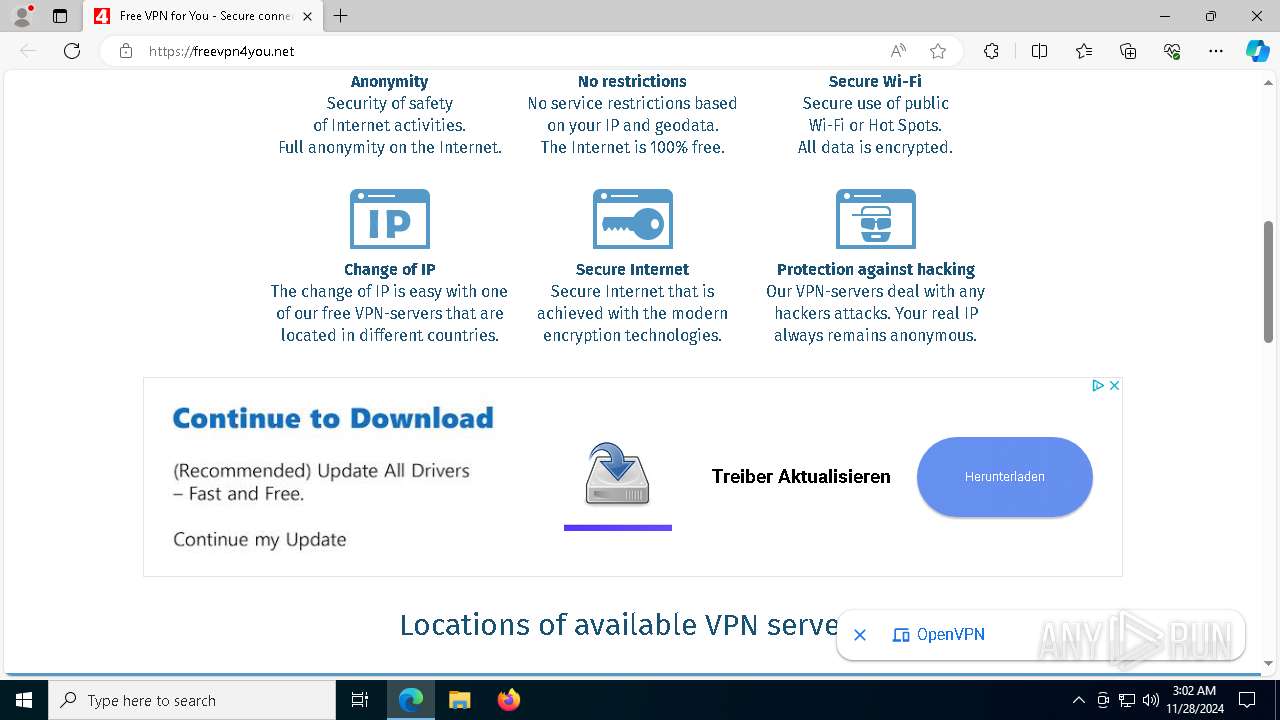Select the Free VPN for You tab
This screenshot has width=1280, height=720.
click(203, 16)
